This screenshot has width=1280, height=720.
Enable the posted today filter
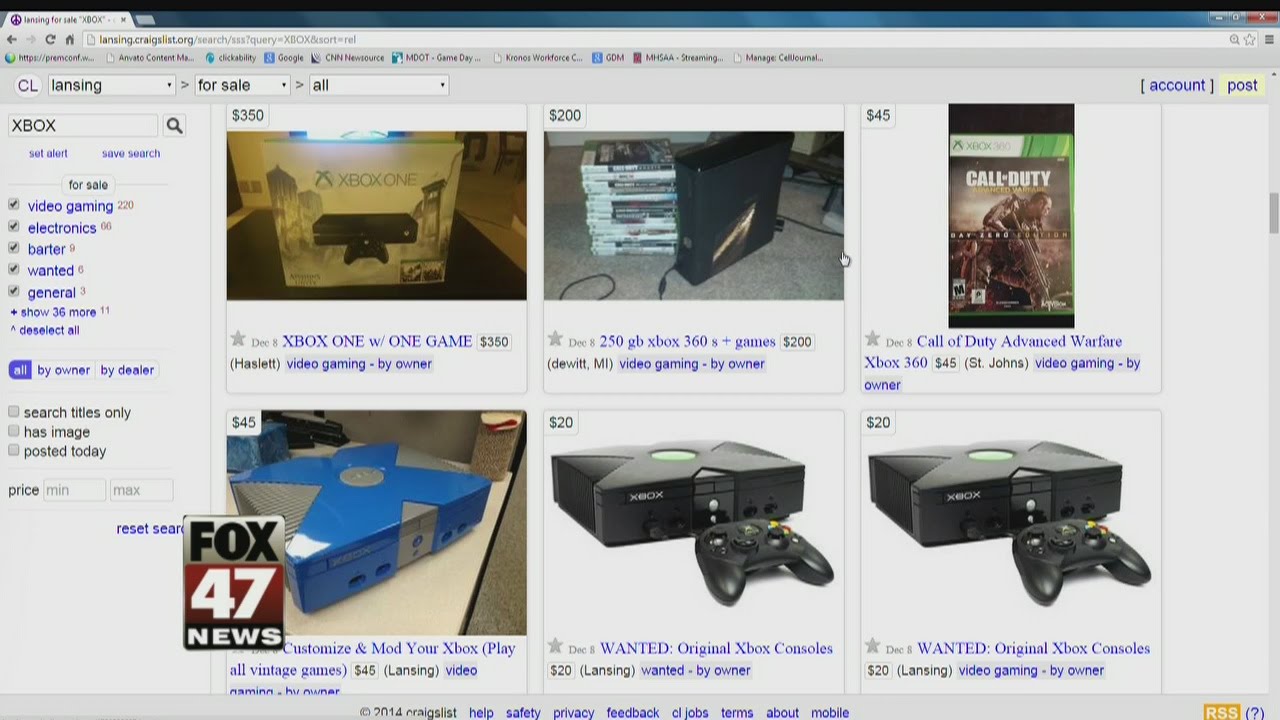14,450
